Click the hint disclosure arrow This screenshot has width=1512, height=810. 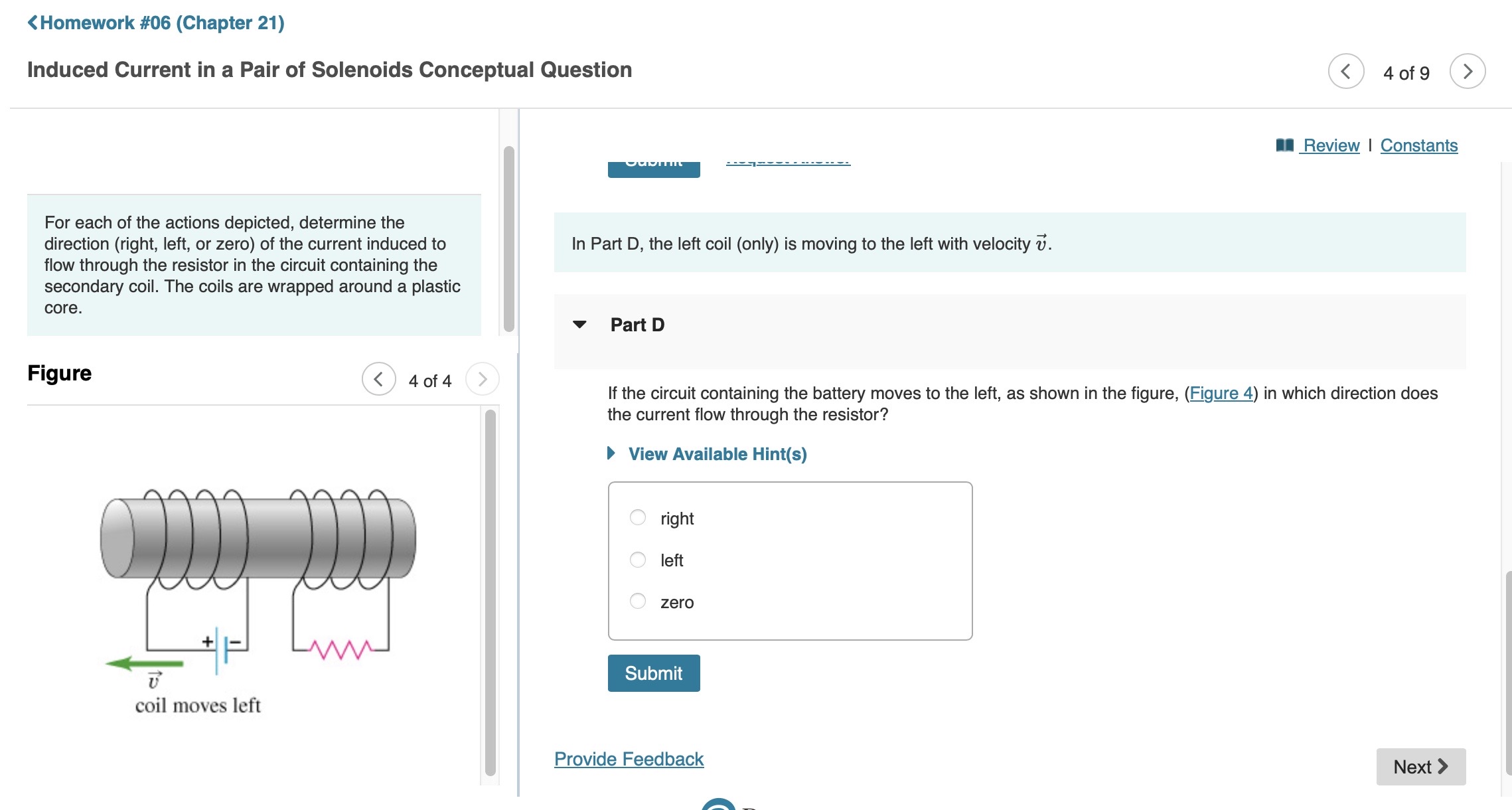click(x=611, y=453)
